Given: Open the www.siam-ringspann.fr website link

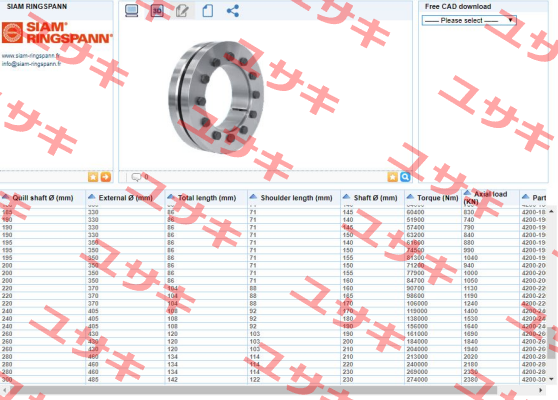Looking at the screenshot, I should (x=31, y=56).
